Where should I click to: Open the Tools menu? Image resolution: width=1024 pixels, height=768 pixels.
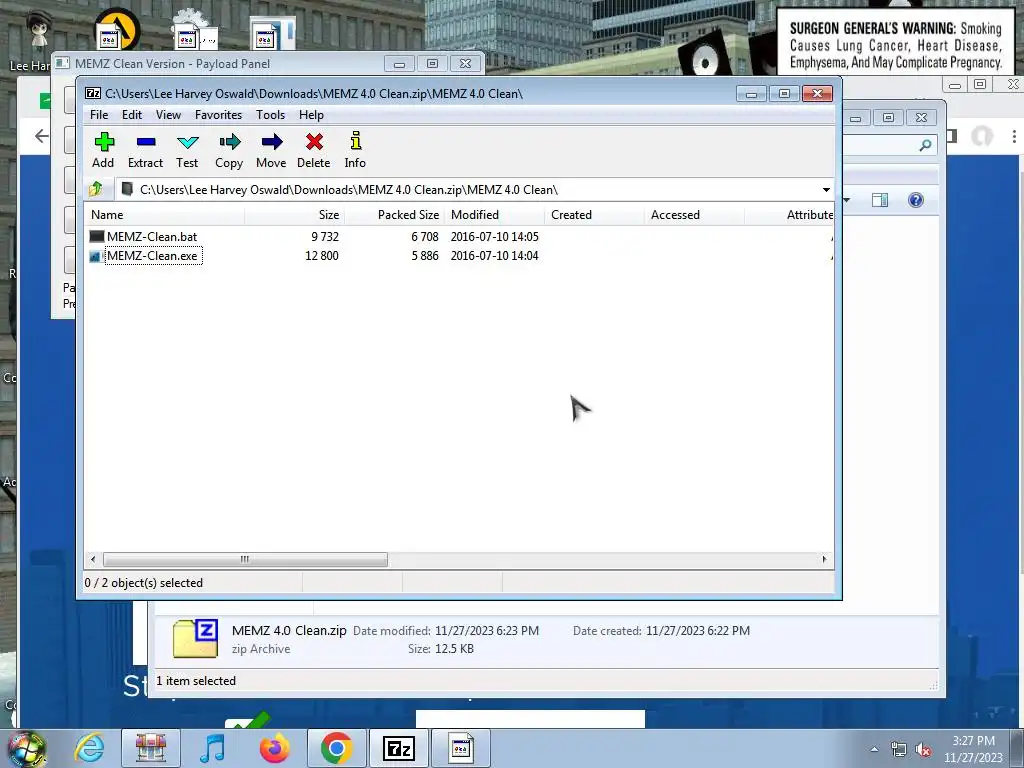pos(270,115)
